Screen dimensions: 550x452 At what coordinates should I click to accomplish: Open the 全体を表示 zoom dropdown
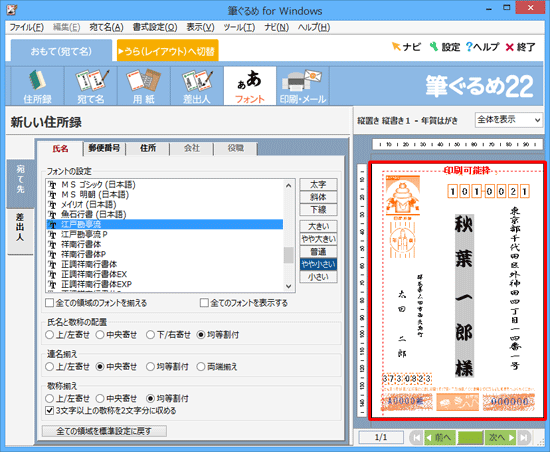509,120
